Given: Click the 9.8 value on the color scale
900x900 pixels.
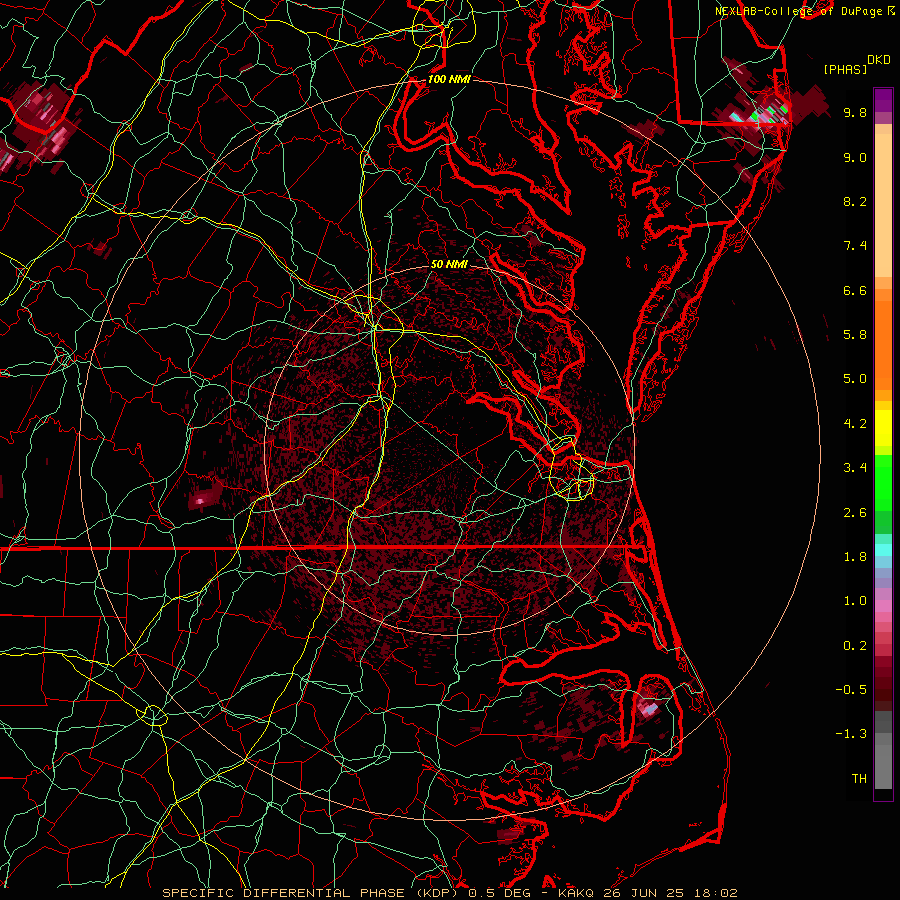Looking at the screenshot, I should point(855,112).
